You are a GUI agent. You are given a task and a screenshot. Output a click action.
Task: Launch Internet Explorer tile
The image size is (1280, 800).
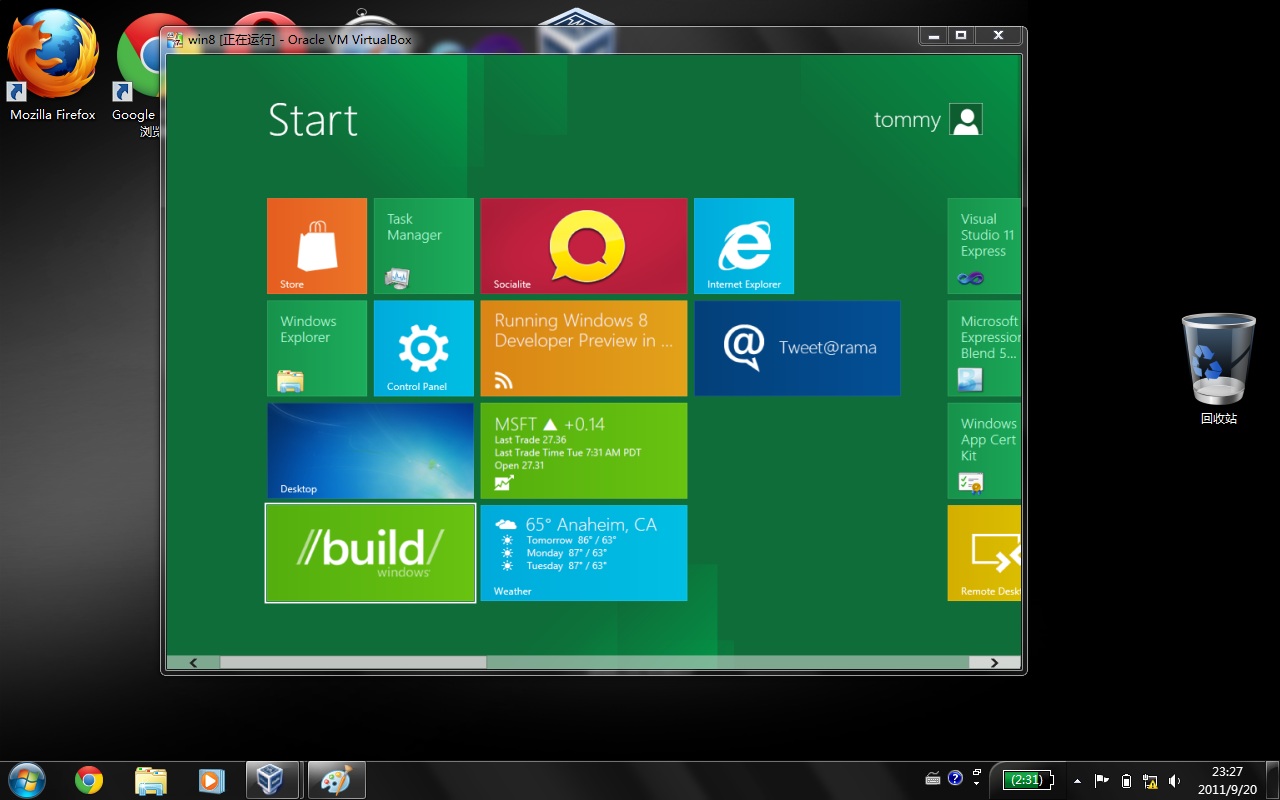[743, 246]
